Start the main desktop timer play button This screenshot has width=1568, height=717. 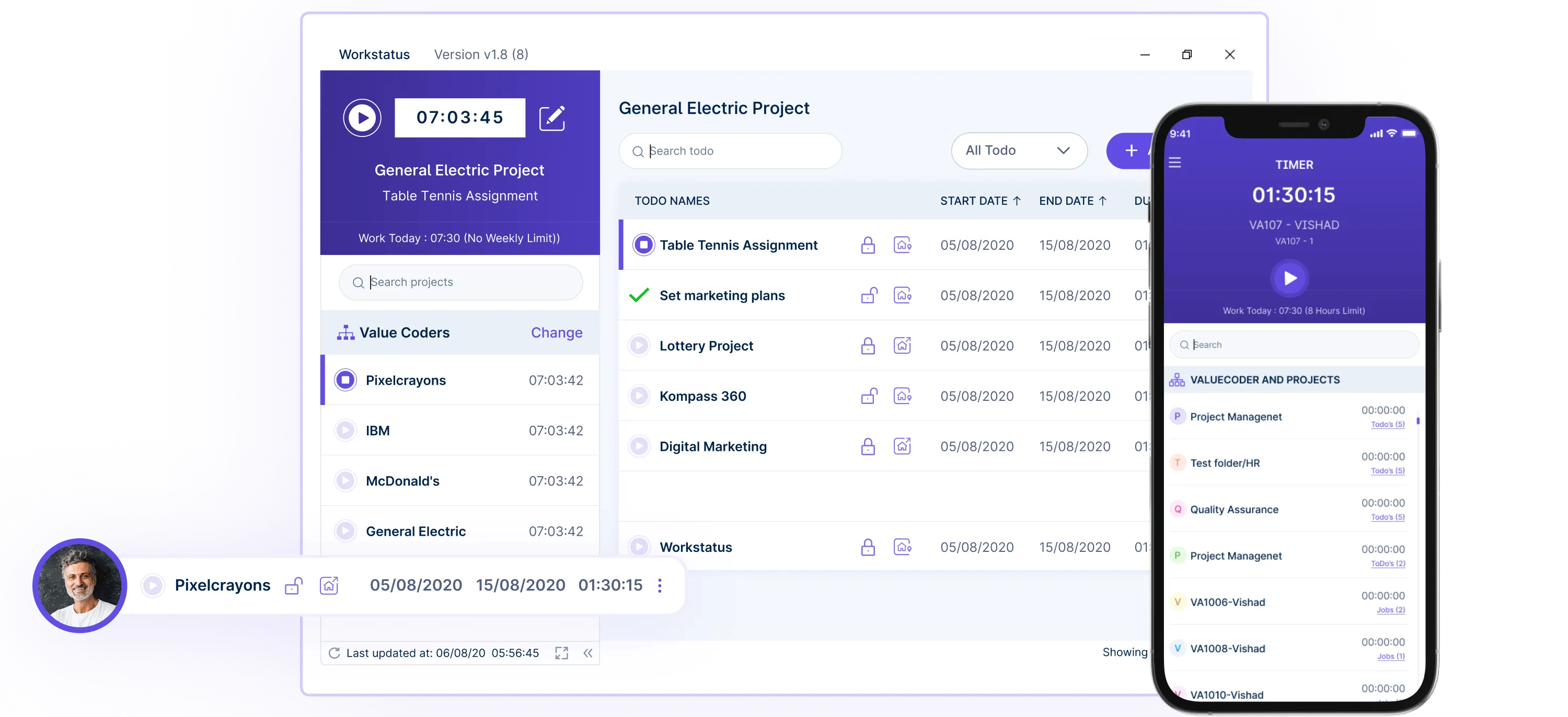coord(362,118)
